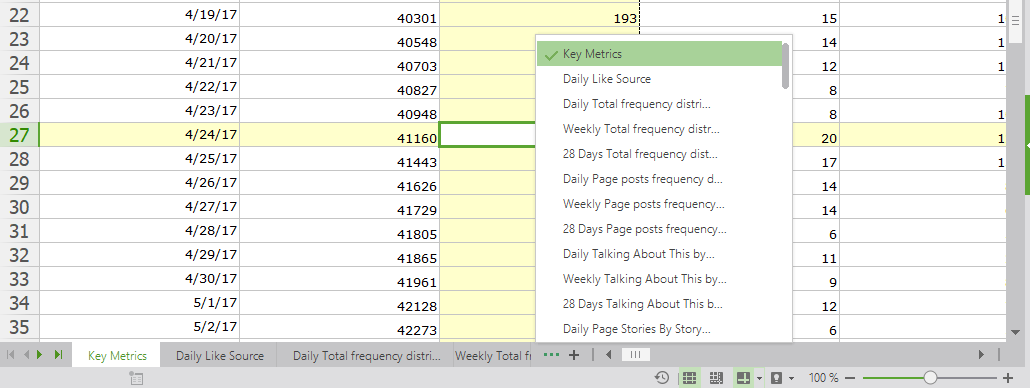This screenshot has height=388, width=1030.
Task: Choose 28 Days Total frequency dist... entry
Action: click(660, 154)
